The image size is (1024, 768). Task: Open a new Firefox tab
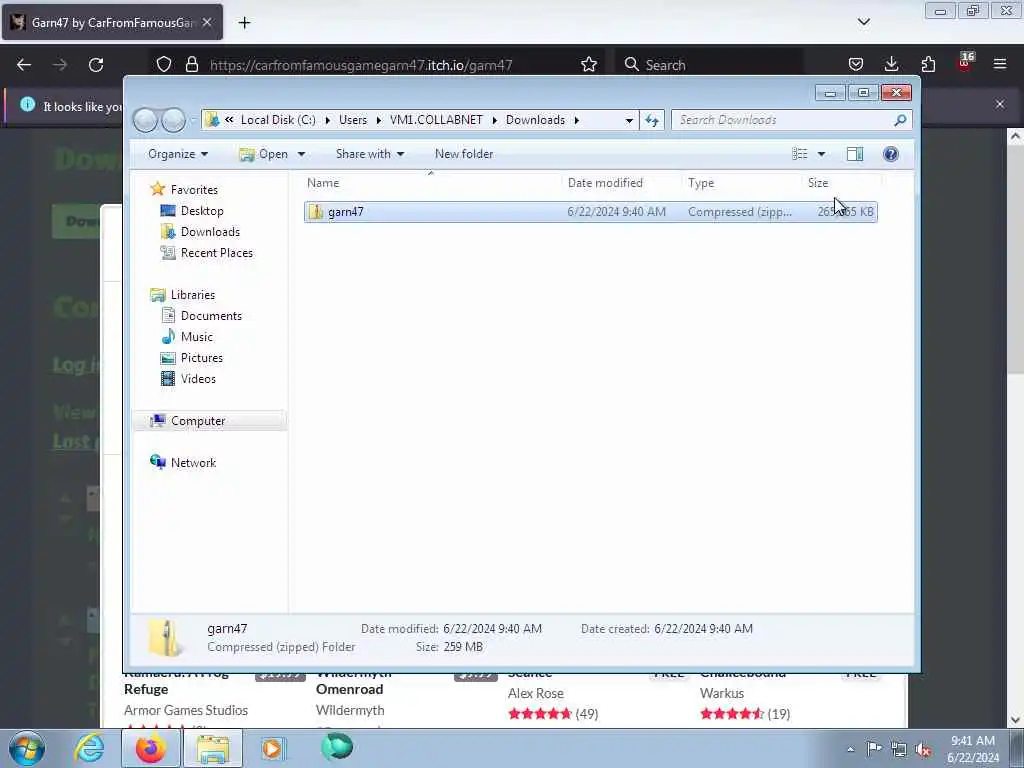244,23
